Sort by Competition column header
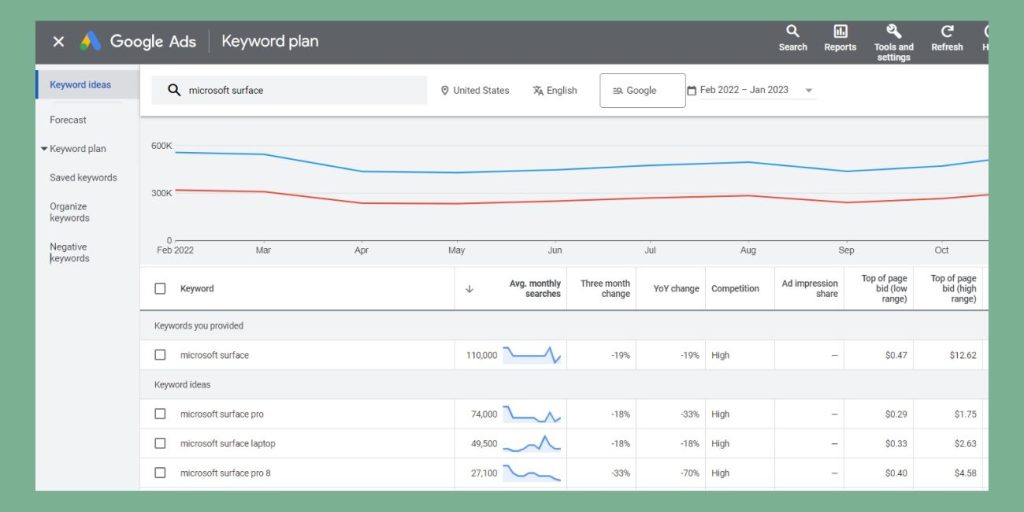The width and height of the screenshot is (1024, 512). point(735,289)
